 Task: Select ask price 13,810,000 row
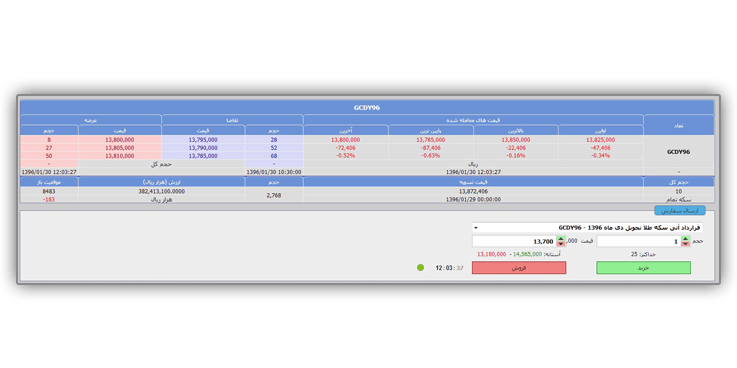(120, 156)
